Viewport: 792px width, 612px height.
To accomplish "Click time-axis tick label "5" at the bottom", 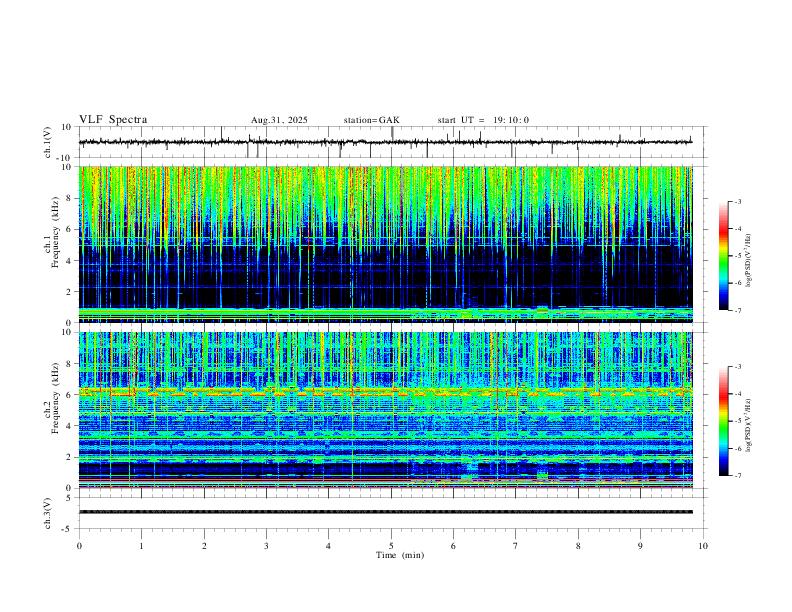I will coord(391,546).
